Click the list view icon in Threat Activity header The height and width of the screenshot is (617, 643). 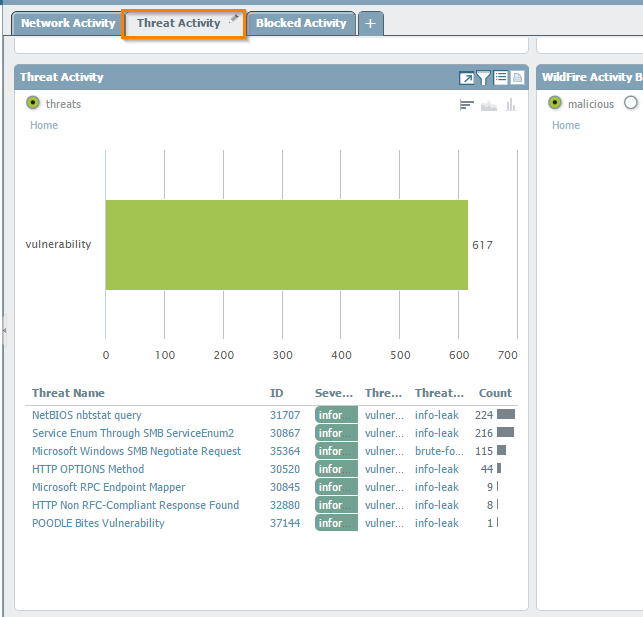pyautogui.click(x=501, y=78)
